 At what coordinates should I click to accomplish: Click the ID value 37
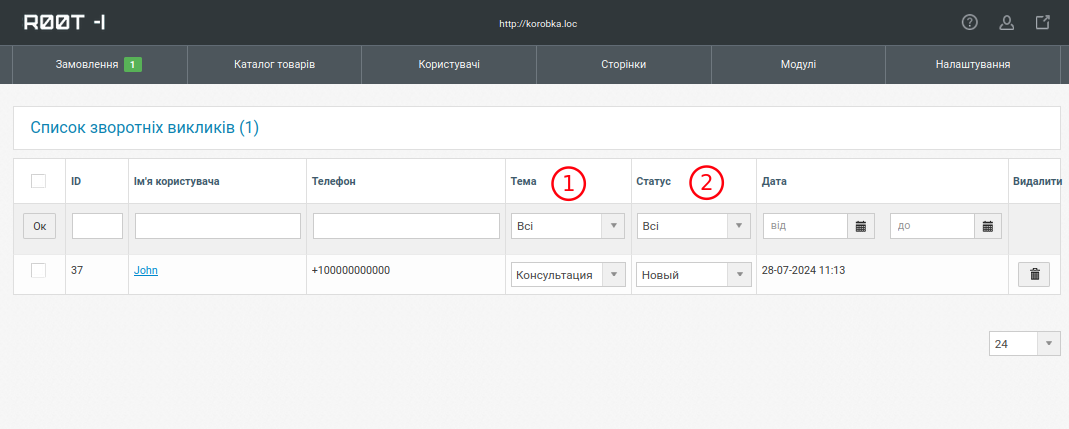76,270
